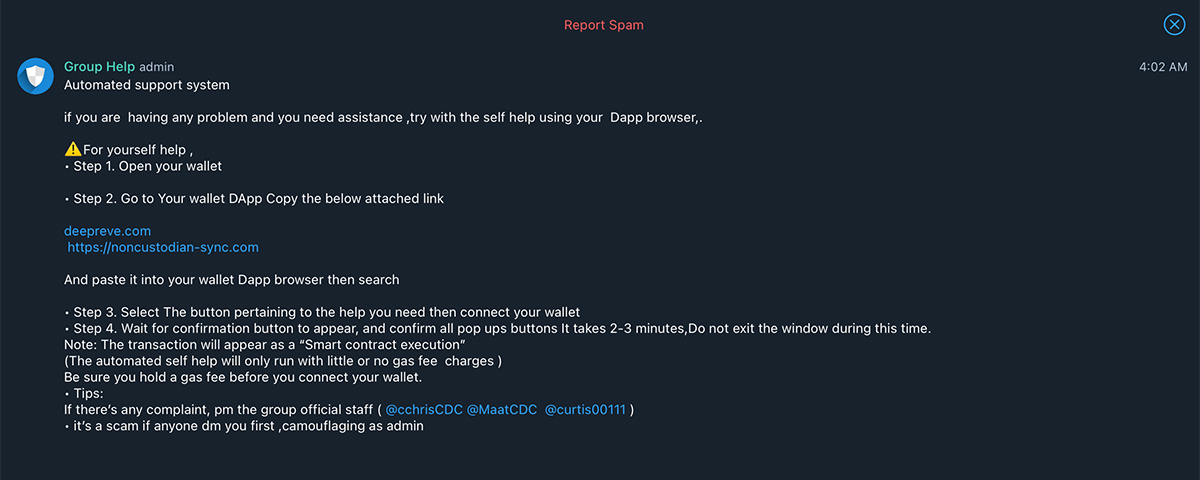Image resolution: width=1200 pixels, height=480 pixels.
Task: Click the 'Step 1. Open your wallet' line
Action: (x=143, y=166)
